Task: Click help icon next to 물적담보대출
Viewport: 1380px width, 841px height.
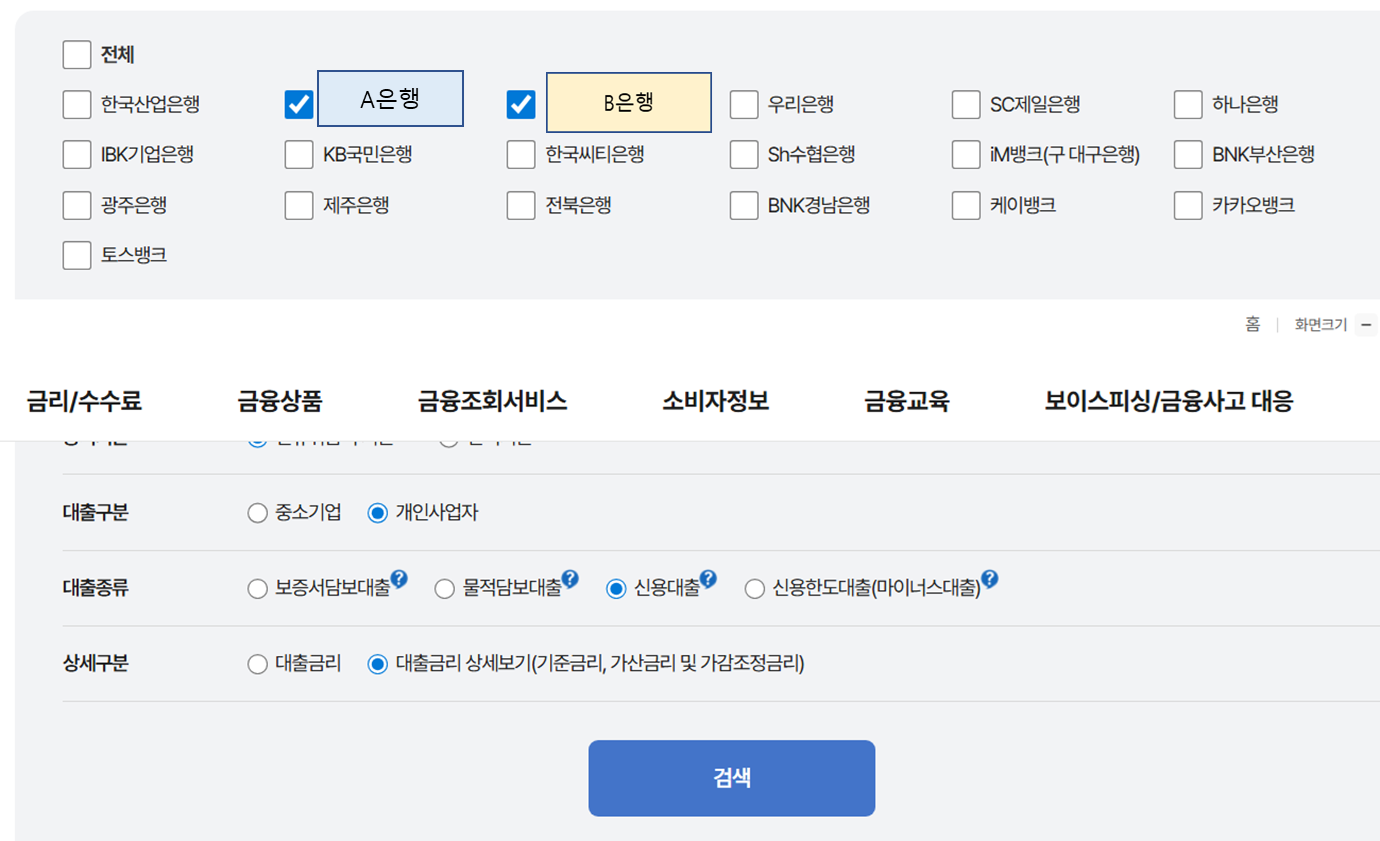Action: pyautogui.click(x=570, y=578)
